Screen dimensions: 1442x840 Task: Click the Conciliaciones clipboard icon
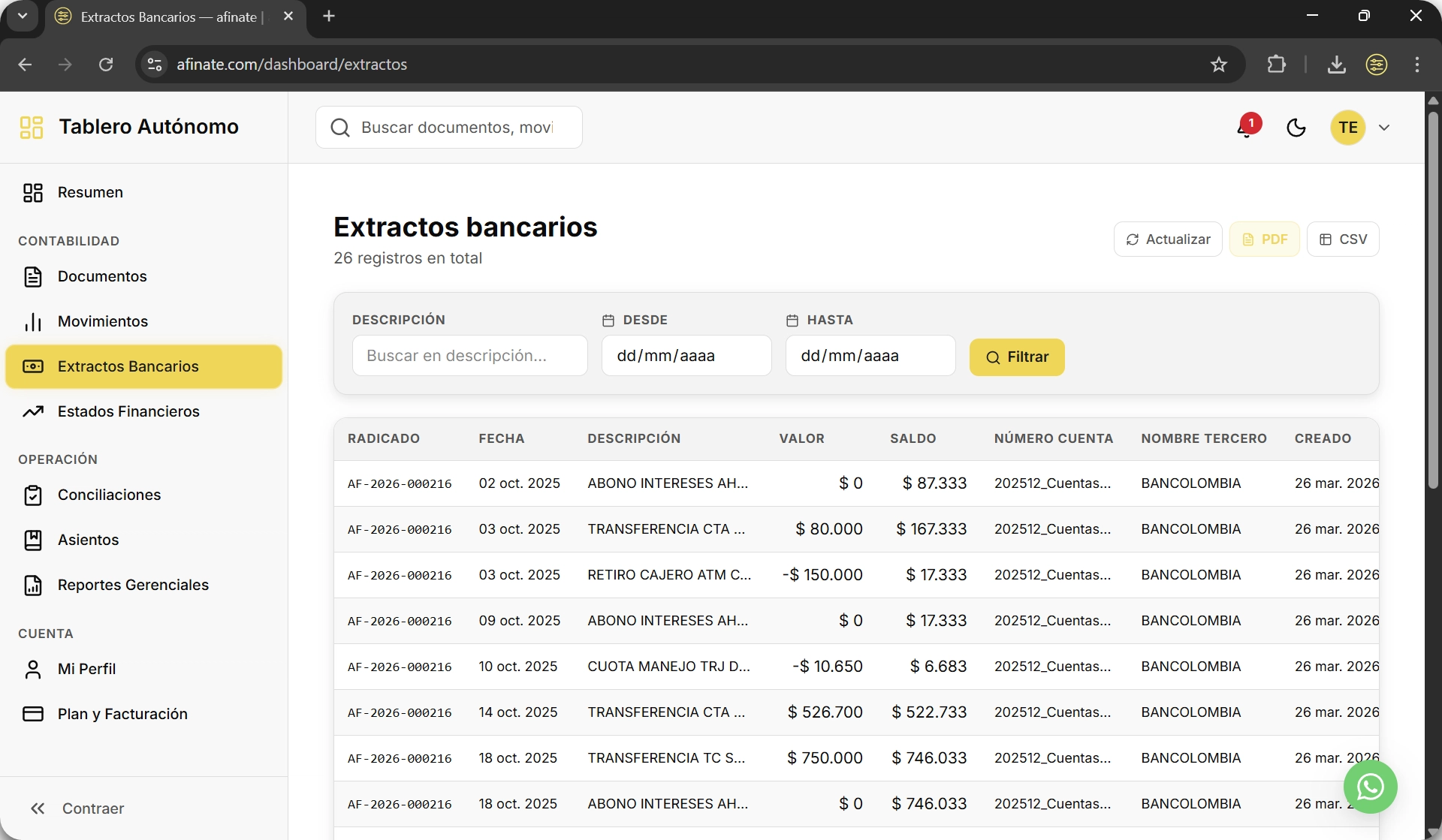(x=34, y=495)
